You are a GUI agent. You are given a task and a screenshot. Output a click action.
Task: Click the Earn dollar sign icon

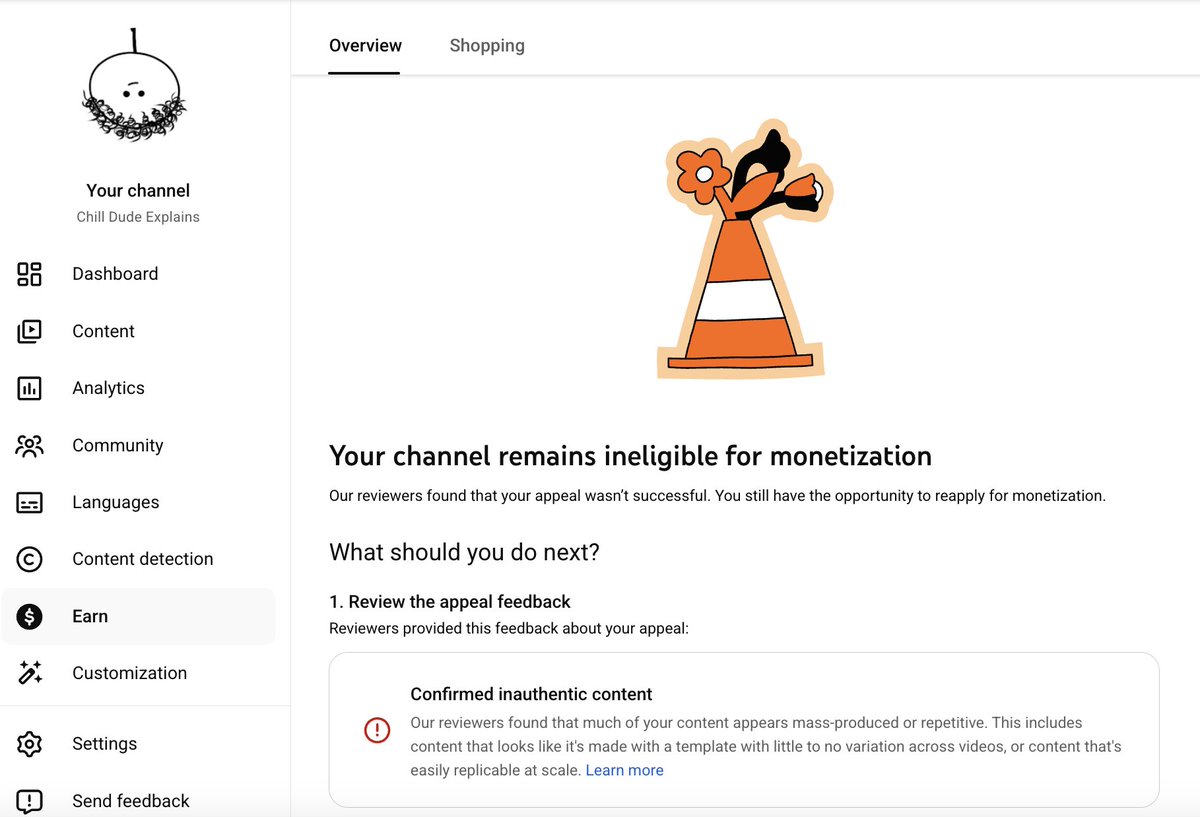point(29,617)
